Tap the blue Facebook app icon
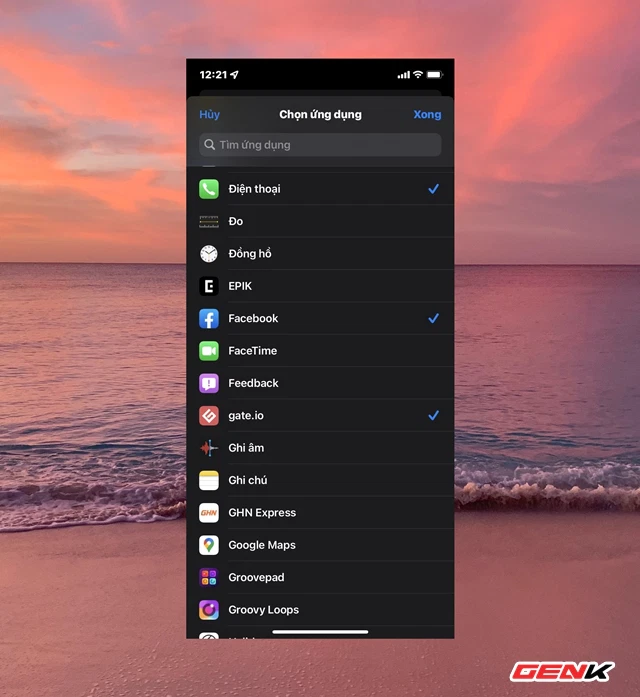 [208, 318]
